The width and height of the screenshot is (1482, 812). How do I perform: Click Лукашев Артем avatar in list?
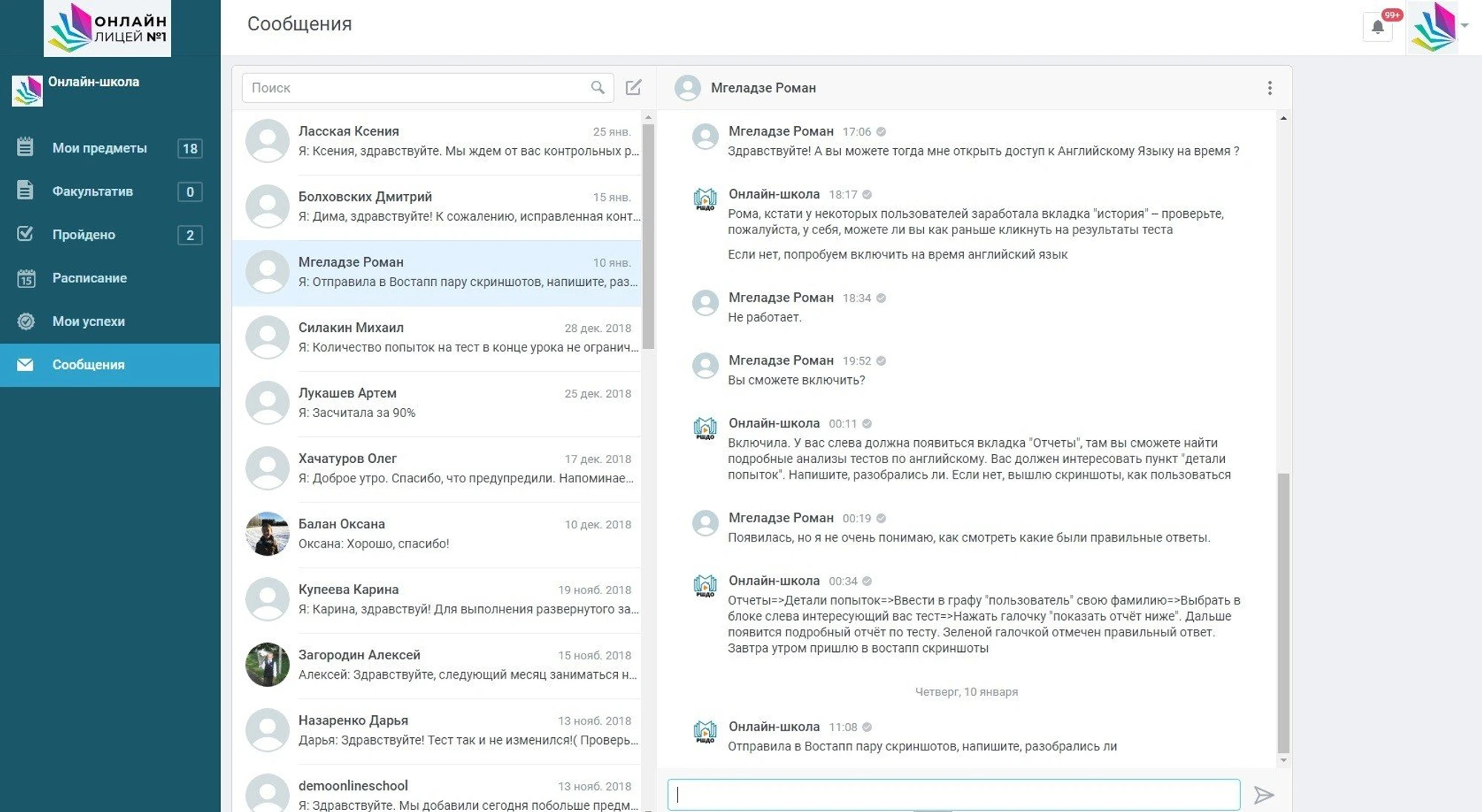click(268, 402)
